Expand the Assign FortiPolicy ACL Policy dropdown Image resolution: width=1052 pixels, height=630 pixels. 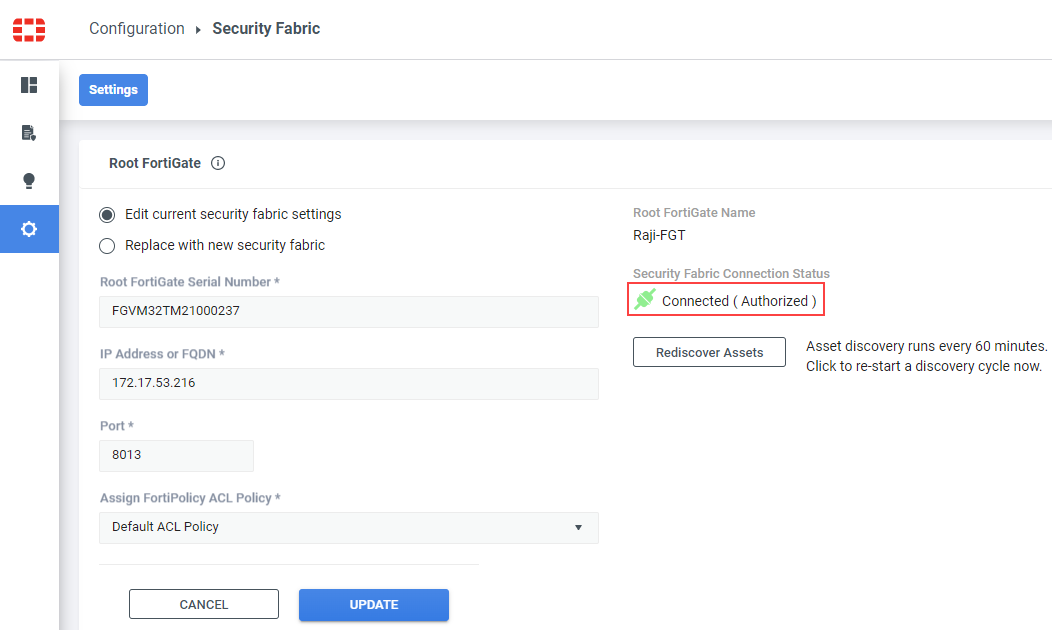tap(349, 527)
